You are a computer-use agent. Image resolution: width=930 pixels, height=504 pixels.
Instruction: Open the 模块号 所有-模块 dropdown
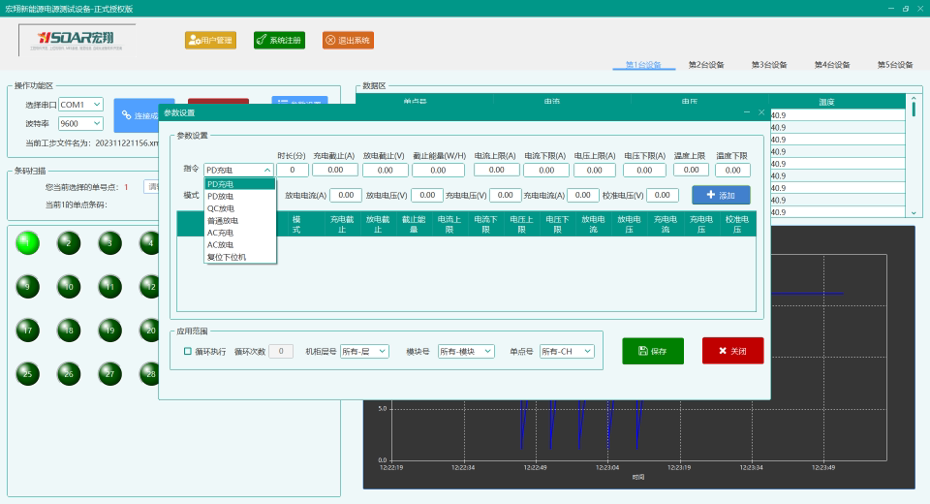pyautogui.click(x=466, y=352)
